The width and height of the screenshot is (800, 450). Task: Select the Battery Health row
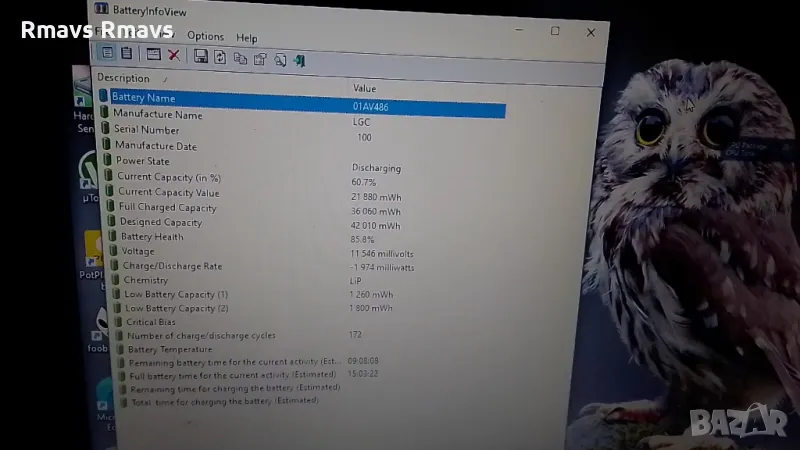pyautogui.click(x=152, y=237)
